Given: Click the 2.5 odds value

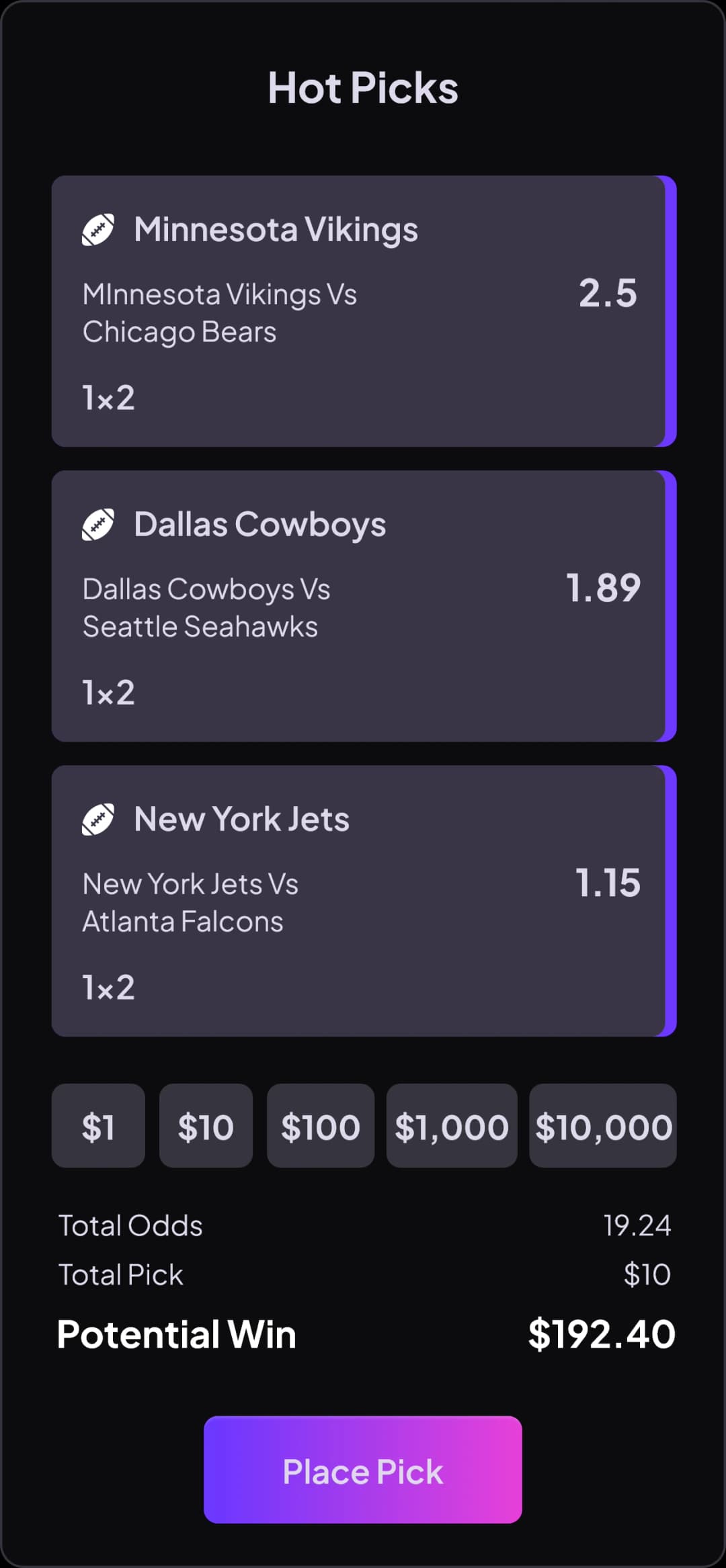Looking at the screenshot, I should [x=608, y=293].
